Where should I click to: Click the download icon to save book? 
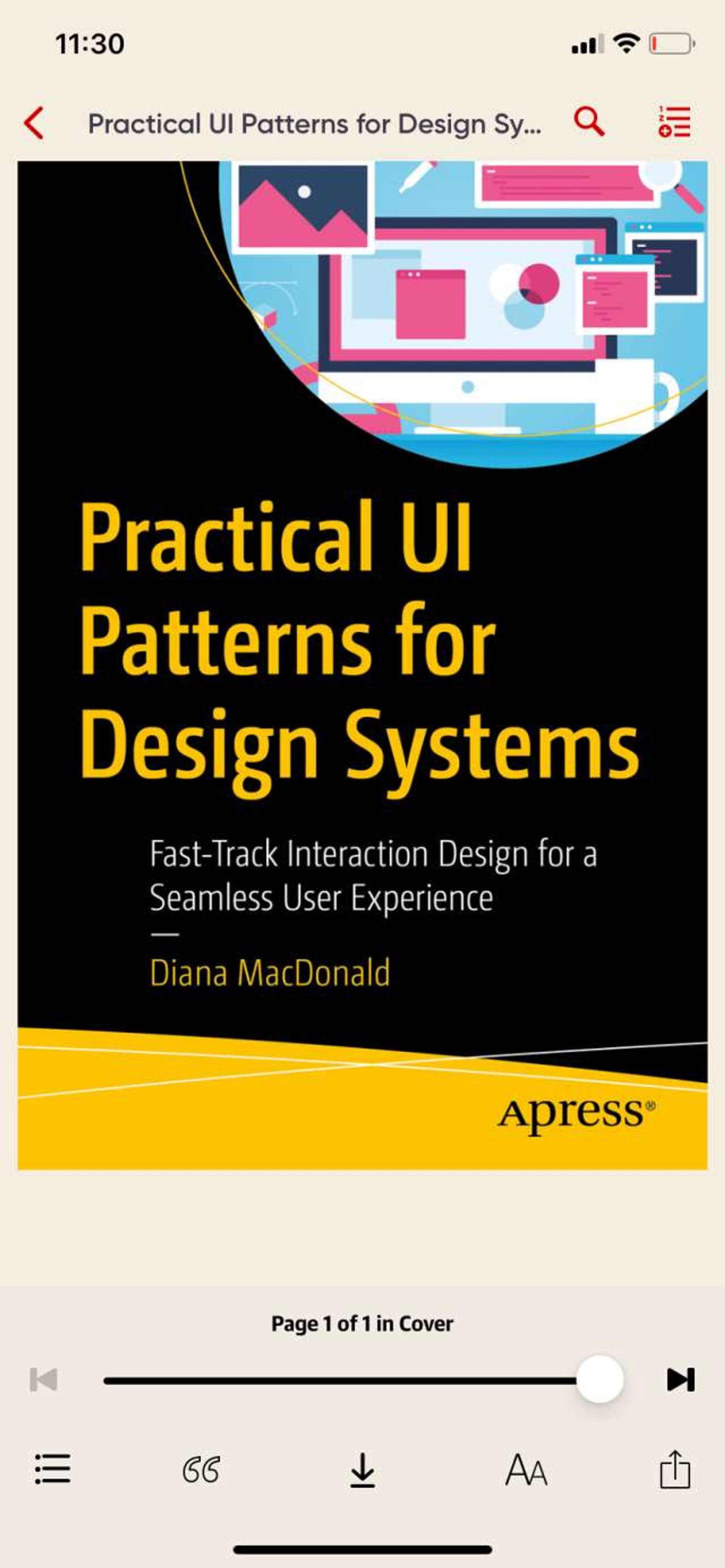click(362, 1492)
